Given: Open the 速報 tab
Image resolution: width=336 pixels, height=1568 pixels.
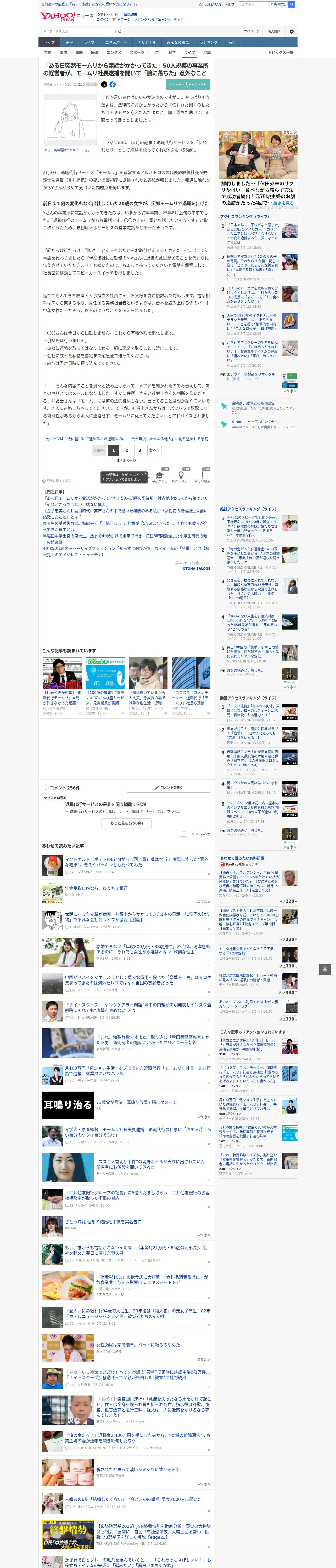Looking at the screenshot, I should pos(69,43).
